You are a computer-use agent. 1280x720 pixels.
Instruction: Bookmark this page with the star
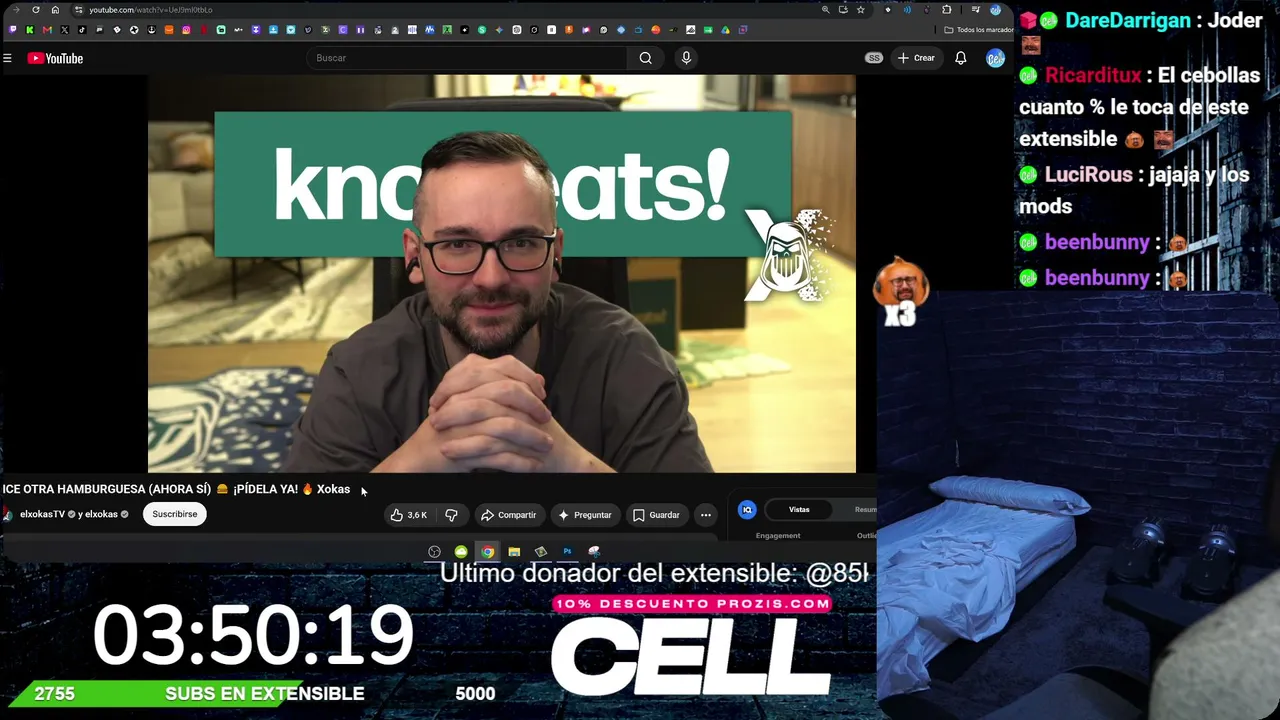(860, 10)
